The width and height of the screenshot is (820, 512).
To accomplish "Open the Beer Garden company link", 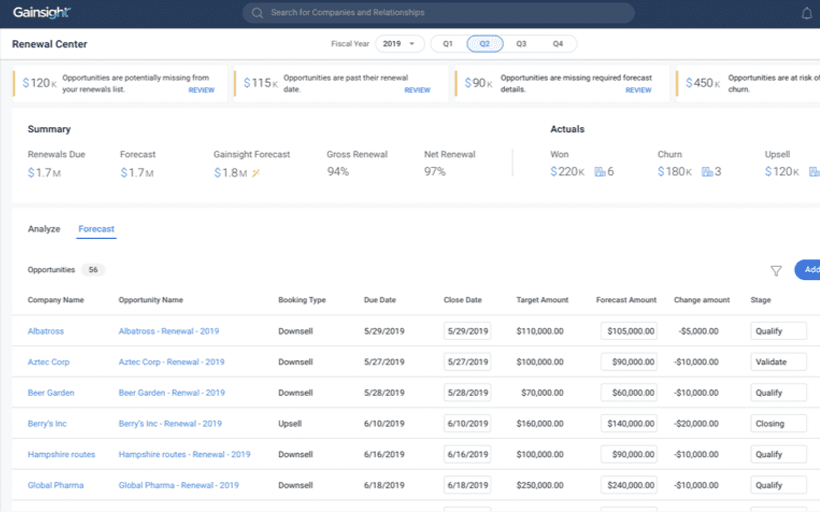I will tap(51, 393).
